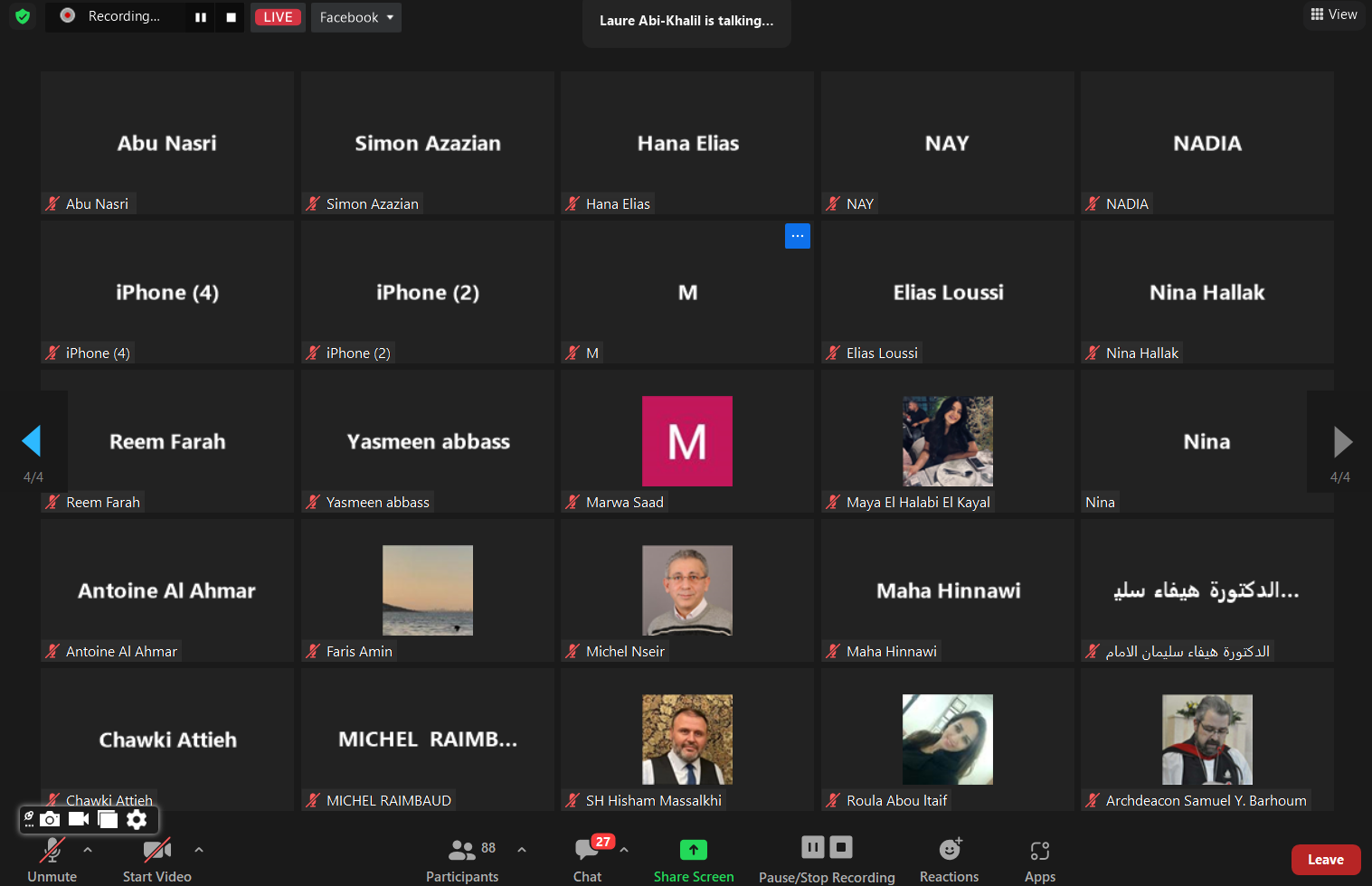Viewport: 1372px width, 886px height.
Task: Expand the Chat options caret
Action: 624,850
